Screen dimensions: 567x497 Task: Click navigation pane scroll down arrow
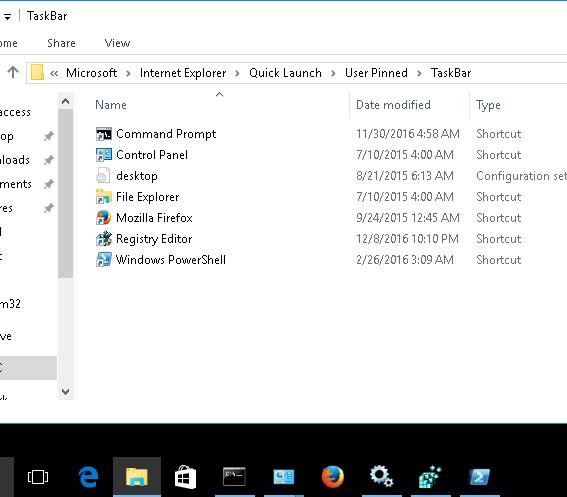point(65,391)
